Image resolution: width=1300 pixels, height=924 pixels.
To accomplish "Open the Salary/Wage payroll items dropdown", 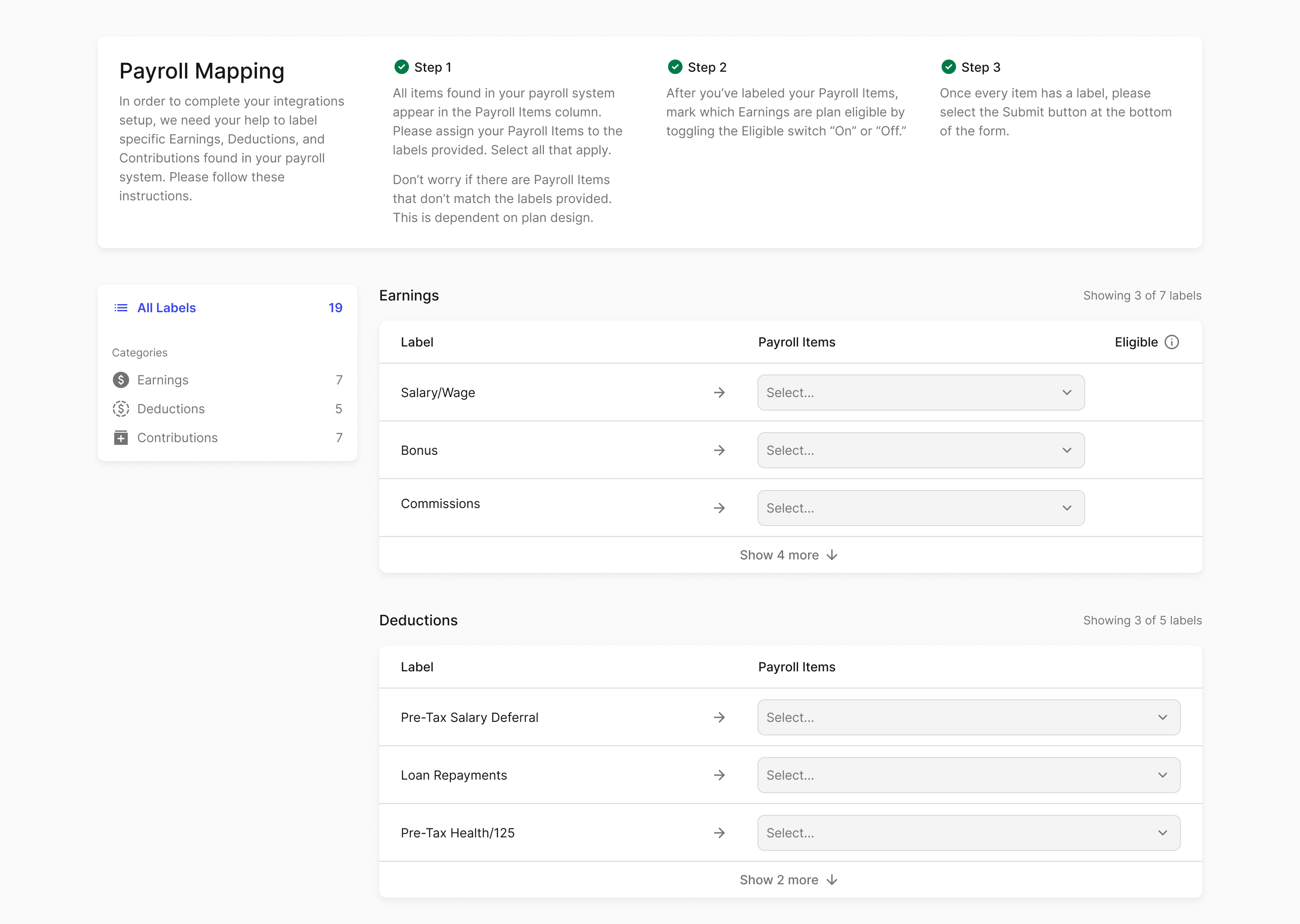I will pos(921,393).
